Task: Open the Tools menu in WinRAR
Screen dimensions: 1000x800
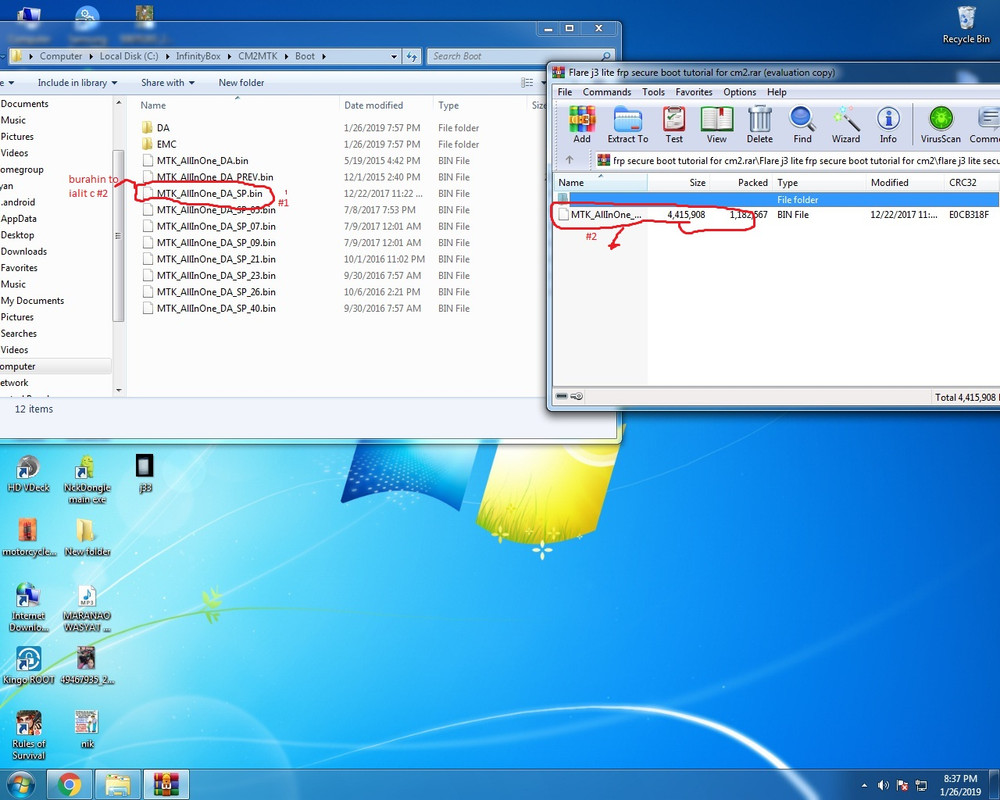Action: click(653, 92)
